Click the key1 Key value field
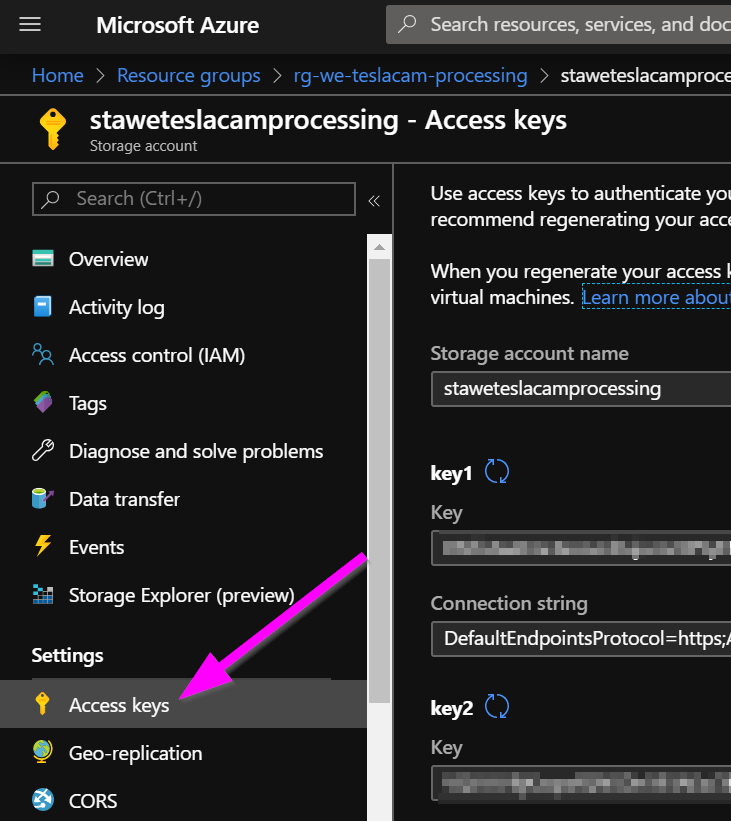This screenshot has height=821, width=731. [x=581, y=548]
